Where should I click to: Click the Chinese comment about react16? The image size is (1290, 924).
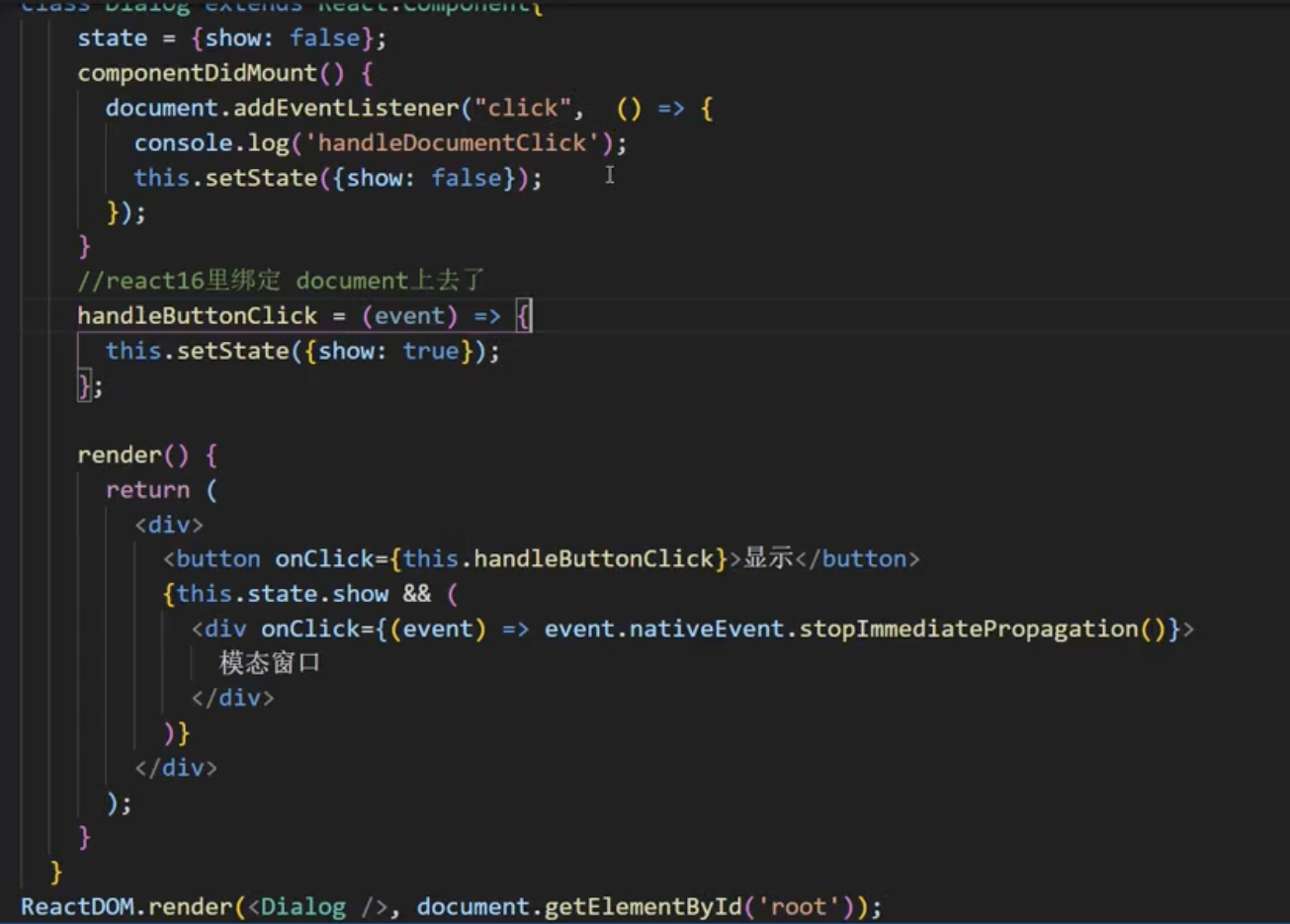point(281,281)
